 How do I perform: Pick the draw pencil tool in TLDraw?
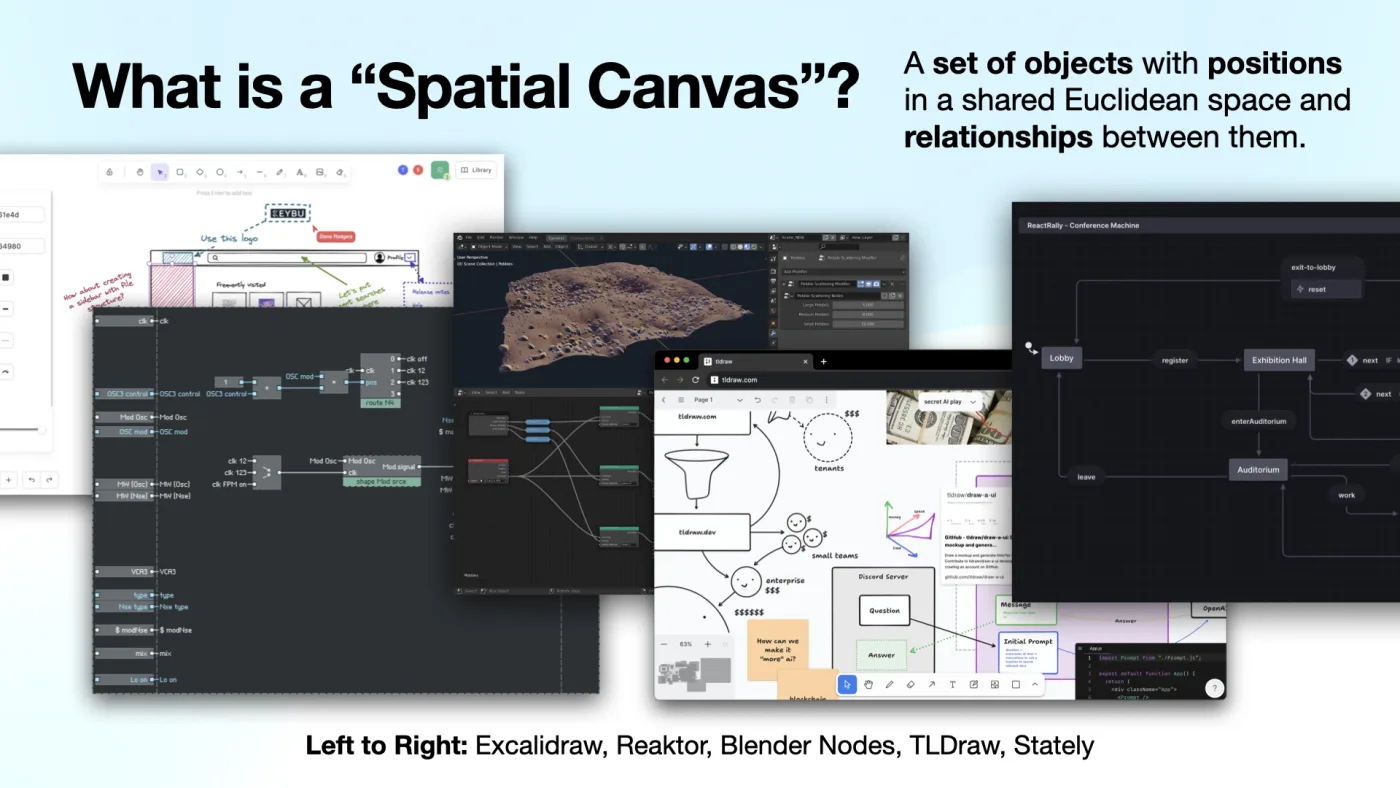(x=889, y=685)
